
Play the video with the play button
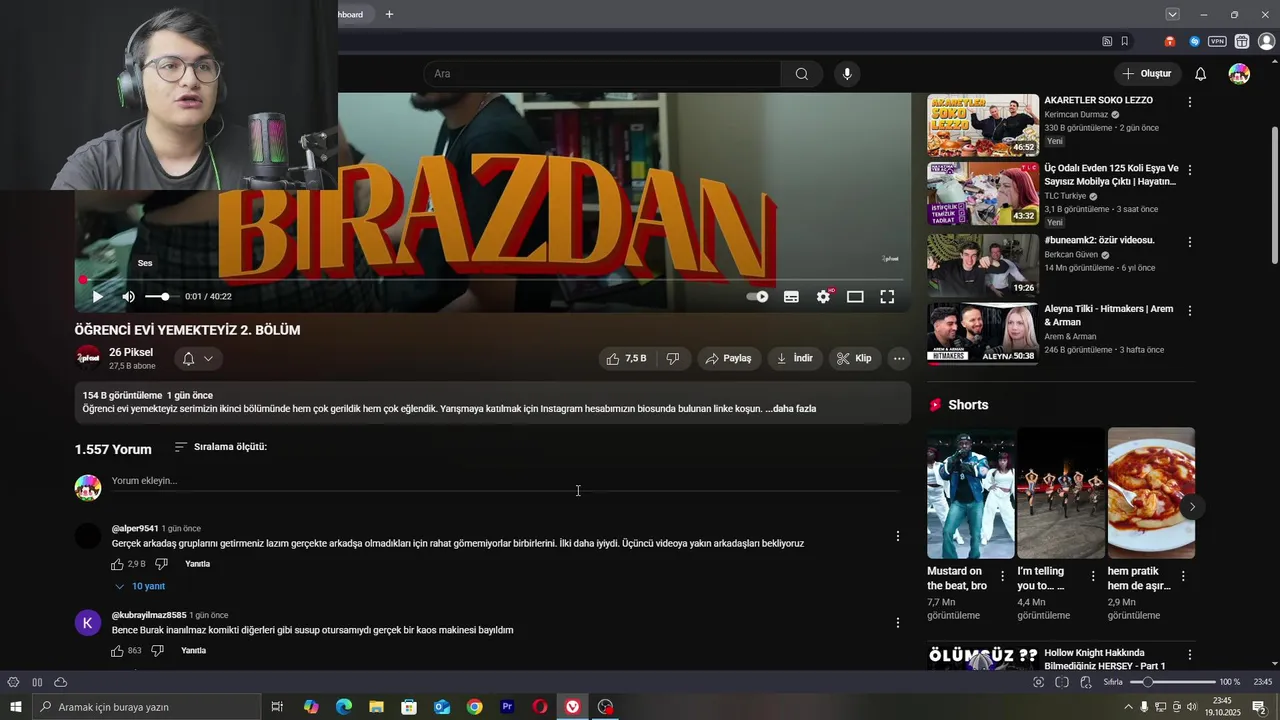click(97, 297)
